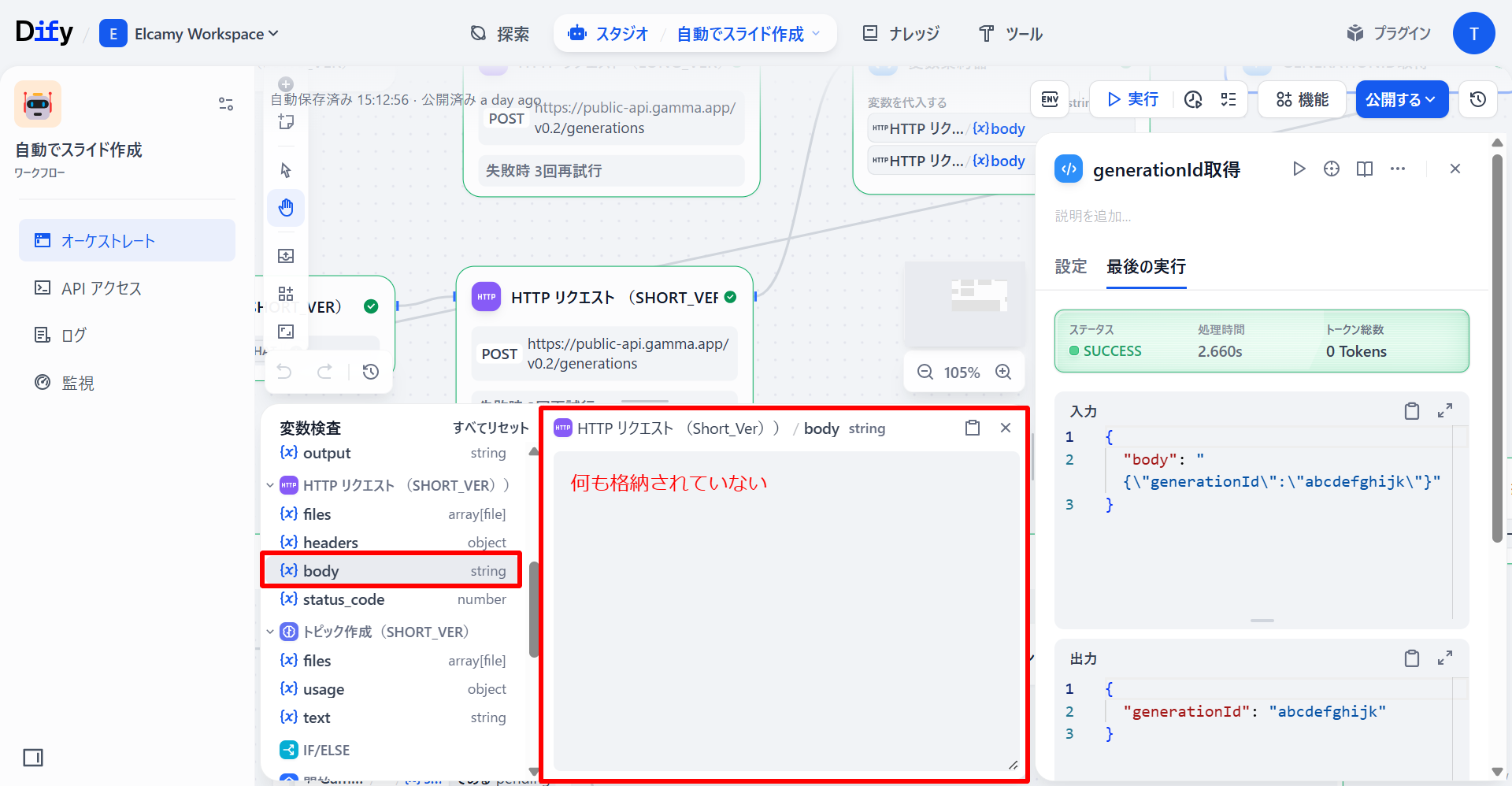Viewport: 1512px width, 786px height.
Task: Open version history clock icon at top right
Action: [x=1477, y=99]
